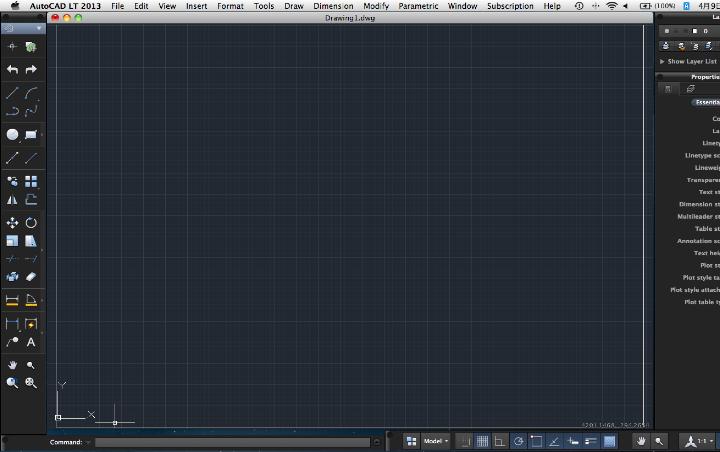This screenshot has width=720, height=452.
Task: Select the Stretch tool
Action: tap(31, 241)
